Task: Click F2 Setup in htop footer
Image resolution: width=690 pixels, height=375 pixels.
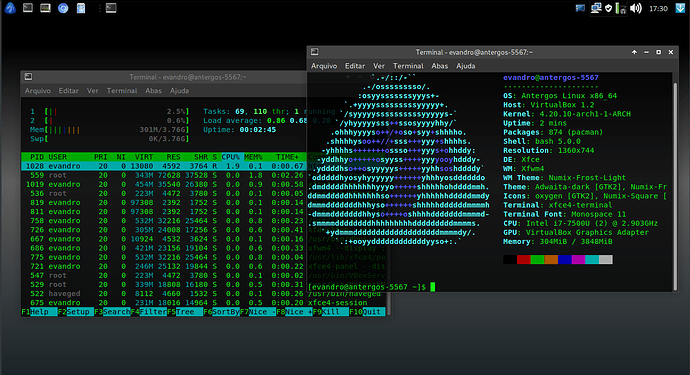Action: tap(76, 312)
